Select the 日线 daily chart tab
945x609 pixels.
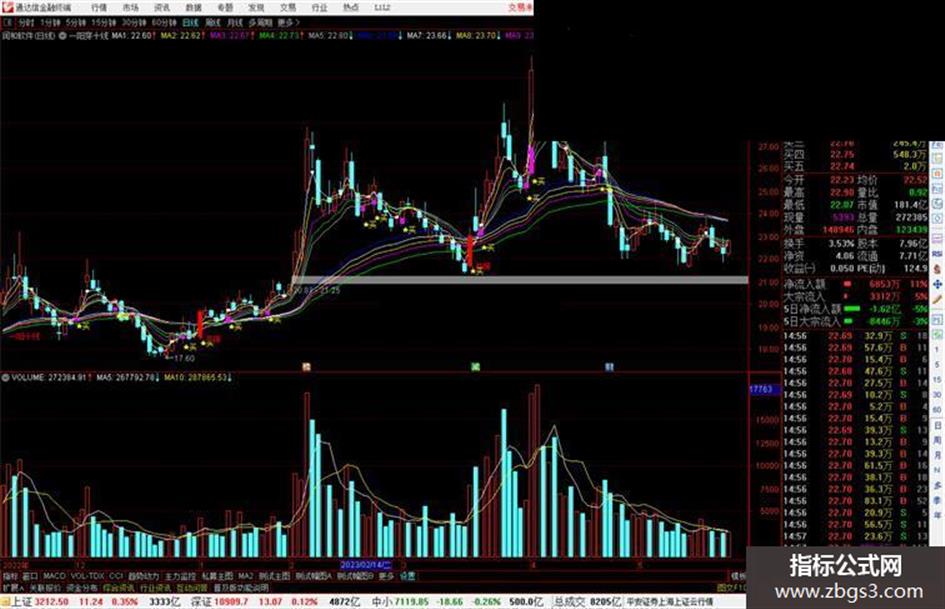[190, 23]
